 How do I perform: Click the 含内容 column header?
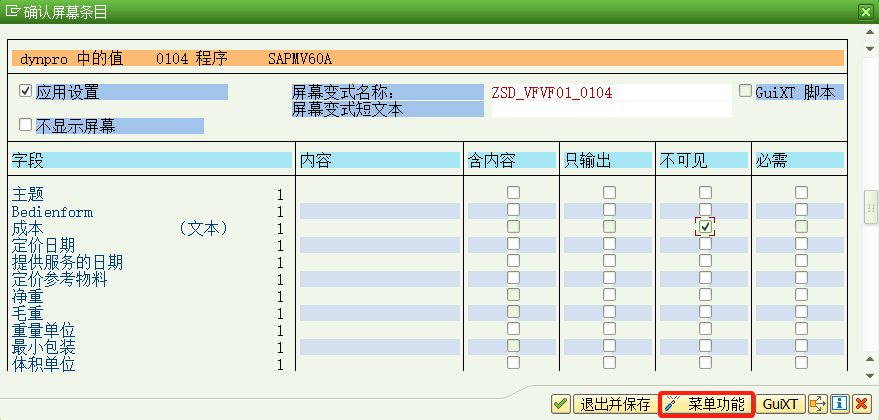[x=512, y=160]
